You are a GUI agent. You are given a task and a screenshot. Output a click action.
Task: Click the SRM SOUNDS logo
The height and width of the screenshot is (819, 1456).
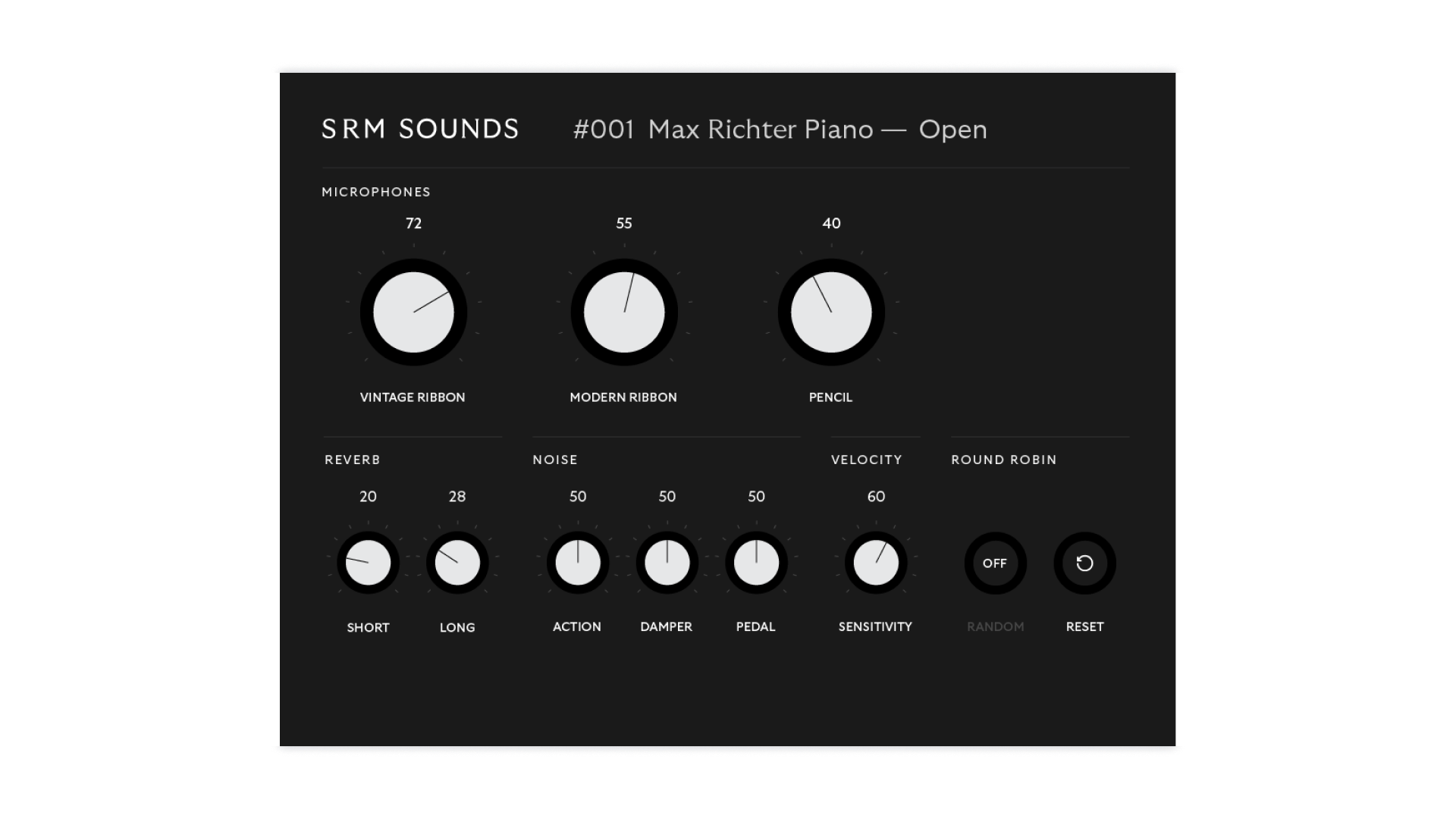420,129
